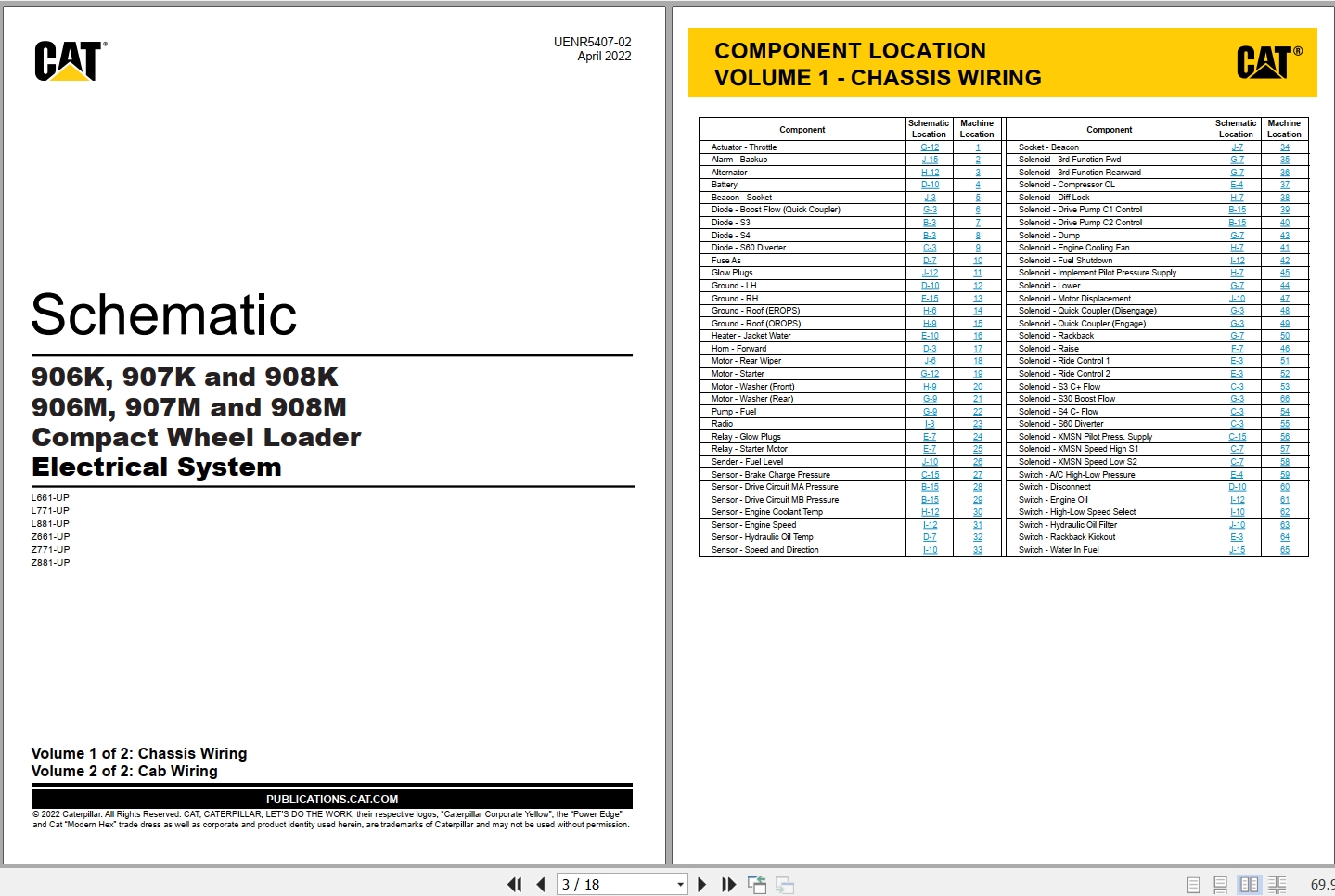Open the page number dropdown arrow
Screen dimensions: 1335x896
tap(681, 885)
